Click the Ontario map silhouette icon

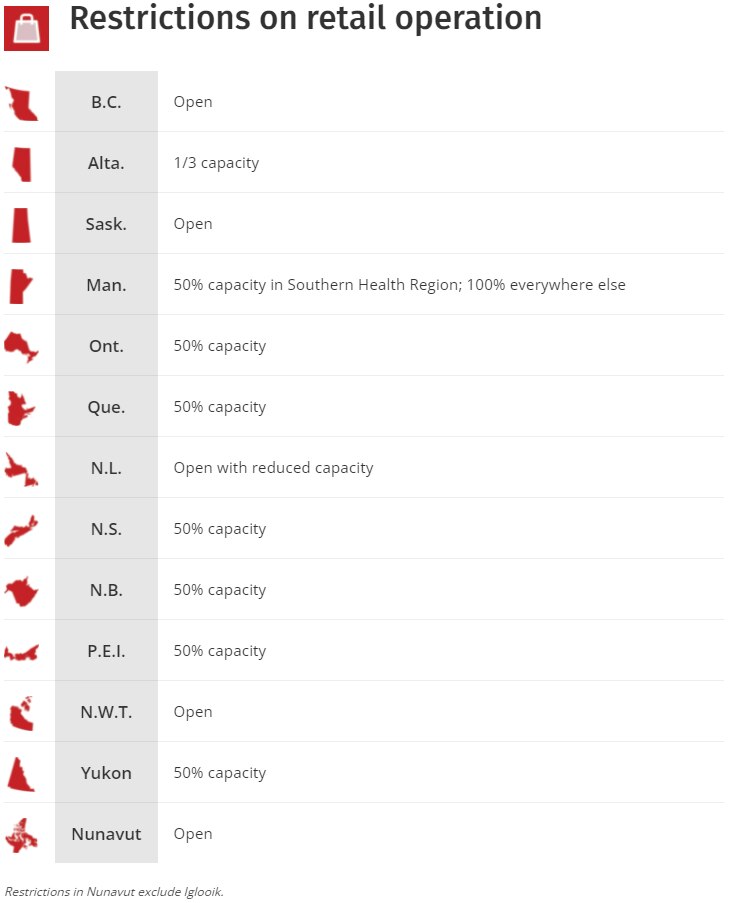tap(21, 347)
